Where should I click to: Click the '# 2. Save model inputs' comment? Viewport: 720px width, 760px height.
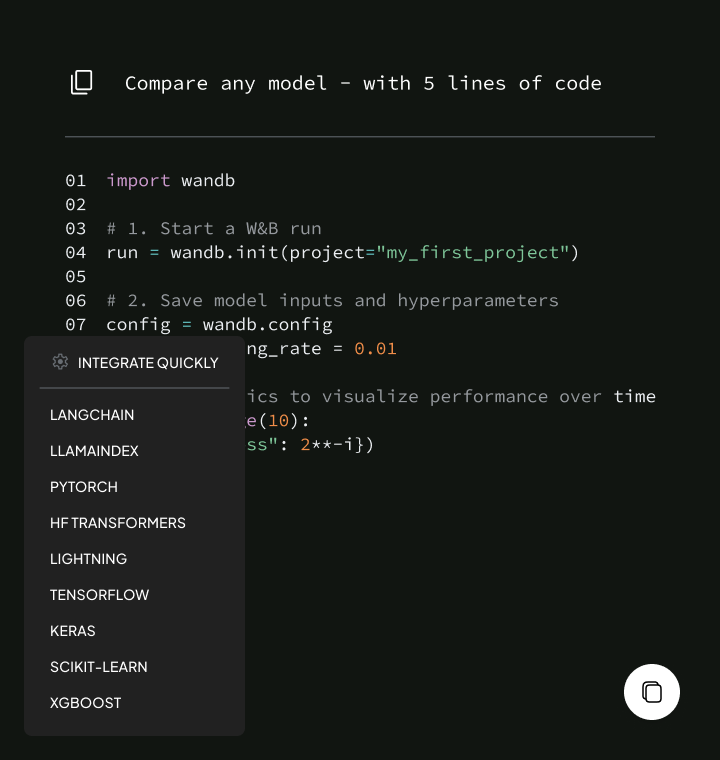[333, 301]
